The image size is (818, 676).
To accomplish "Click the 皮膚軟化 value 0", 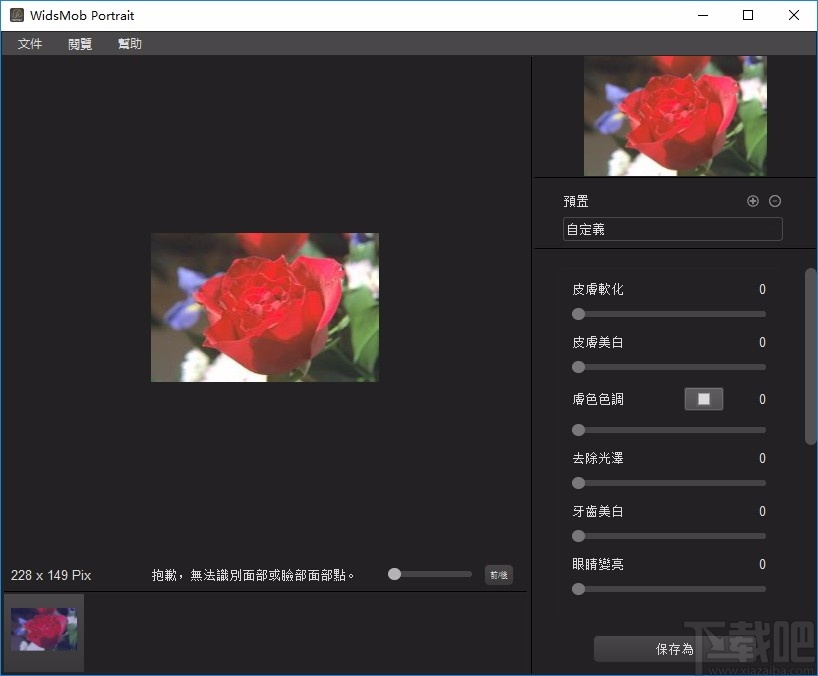I will 762,289.
